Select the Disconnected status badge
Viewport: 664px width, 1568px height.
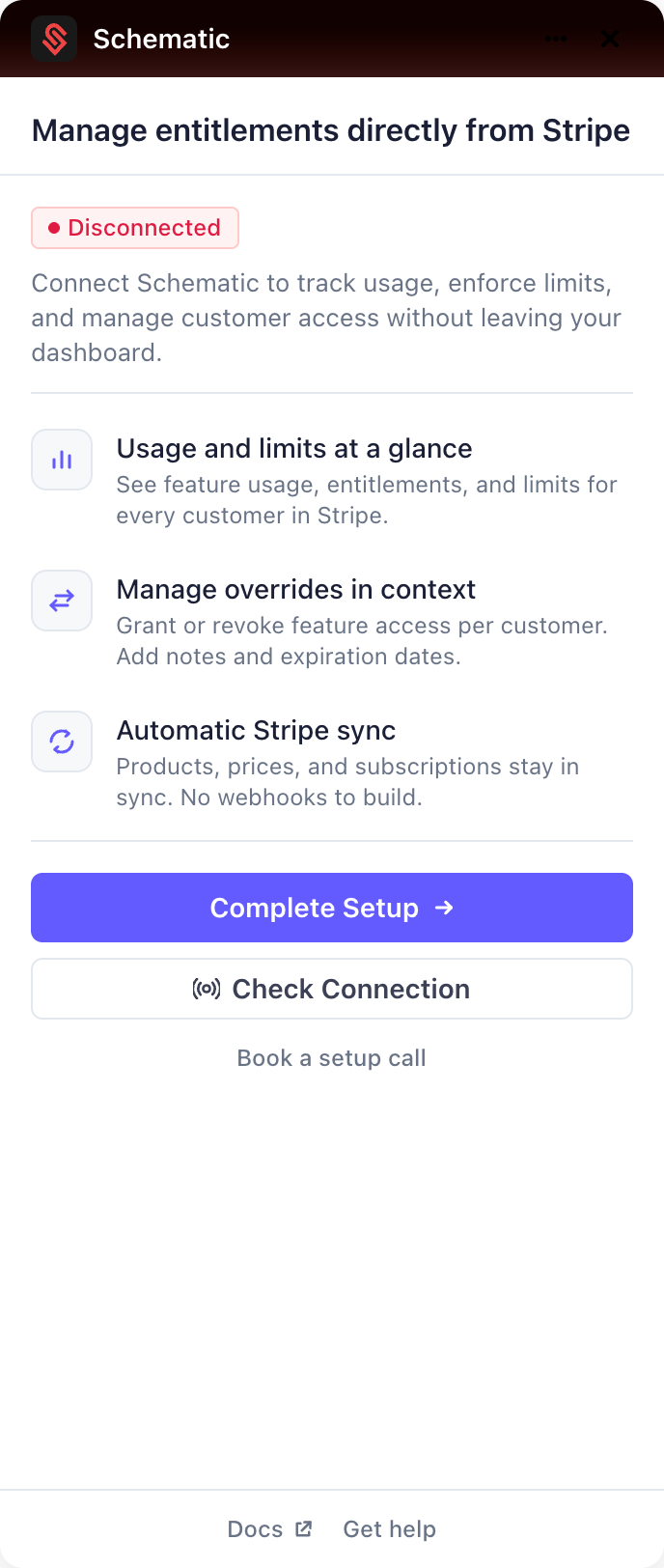pyautogui.click(x=134, y=228)
